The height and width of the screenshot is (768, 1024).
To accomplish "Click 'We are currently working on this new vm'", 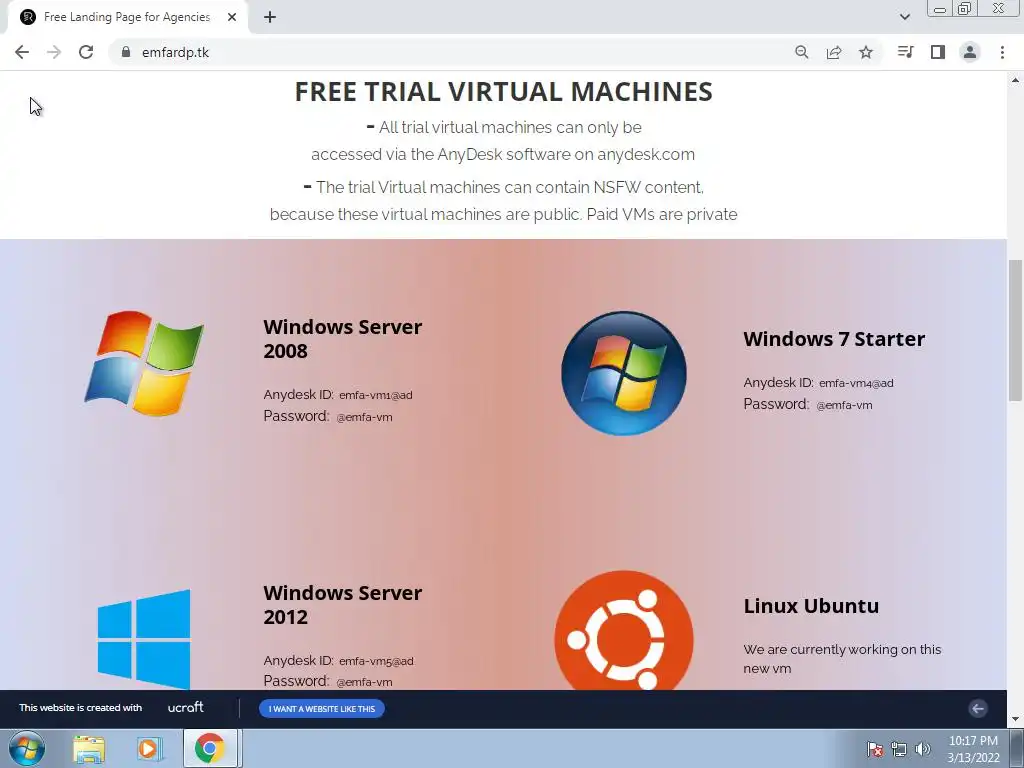I will [x=842, y=659].
